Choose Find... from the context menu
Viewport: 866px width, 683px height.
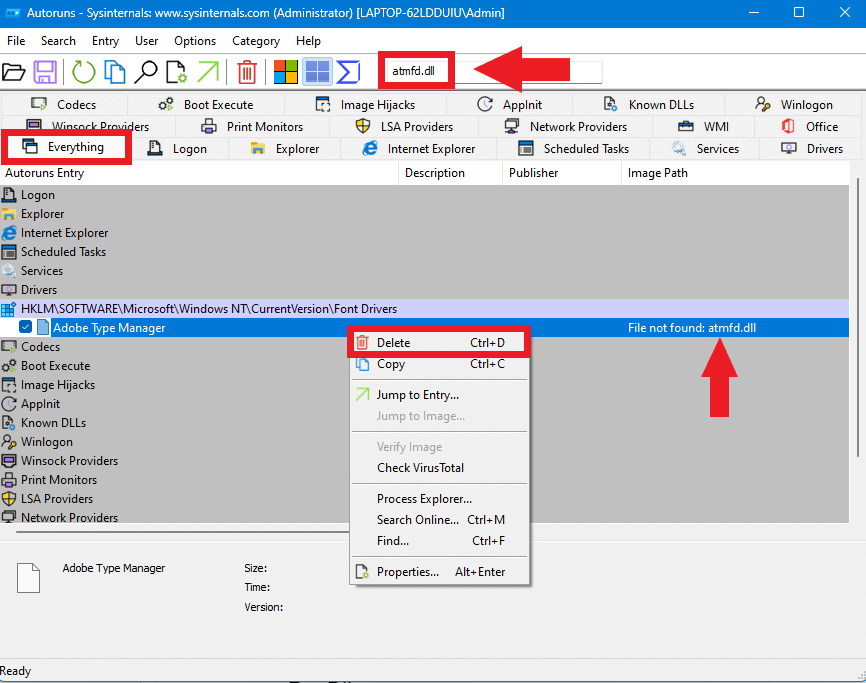point(440,541)
